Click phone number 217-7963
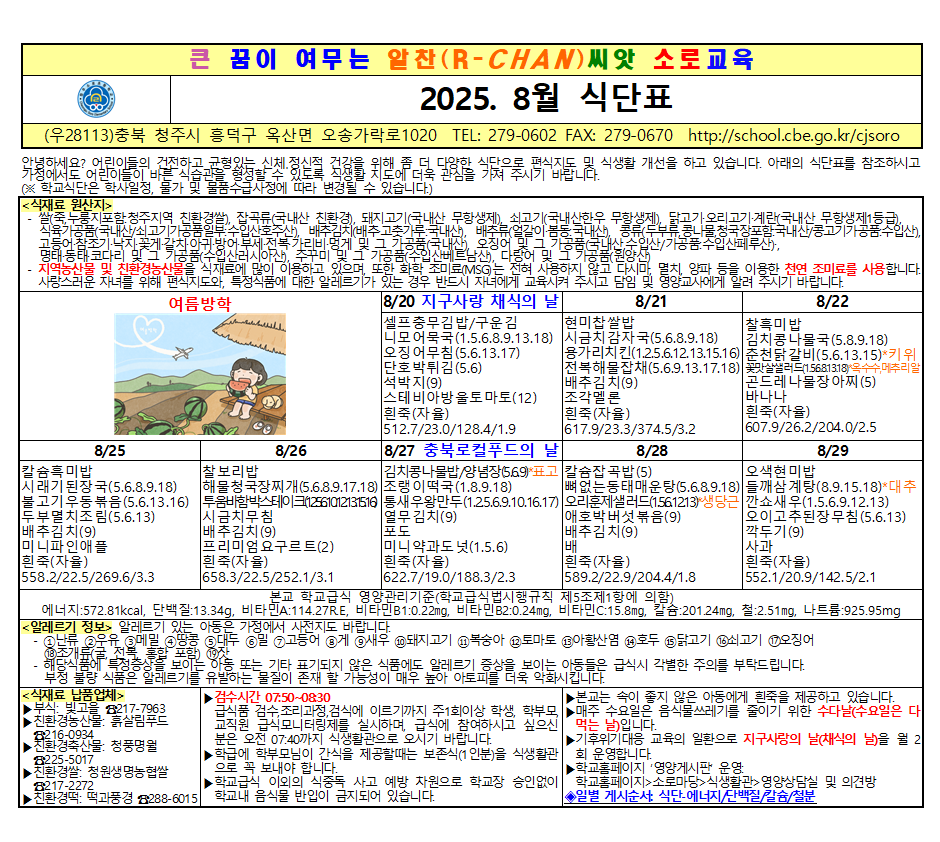Screen dimensions: 940x842 pos(141,709)
